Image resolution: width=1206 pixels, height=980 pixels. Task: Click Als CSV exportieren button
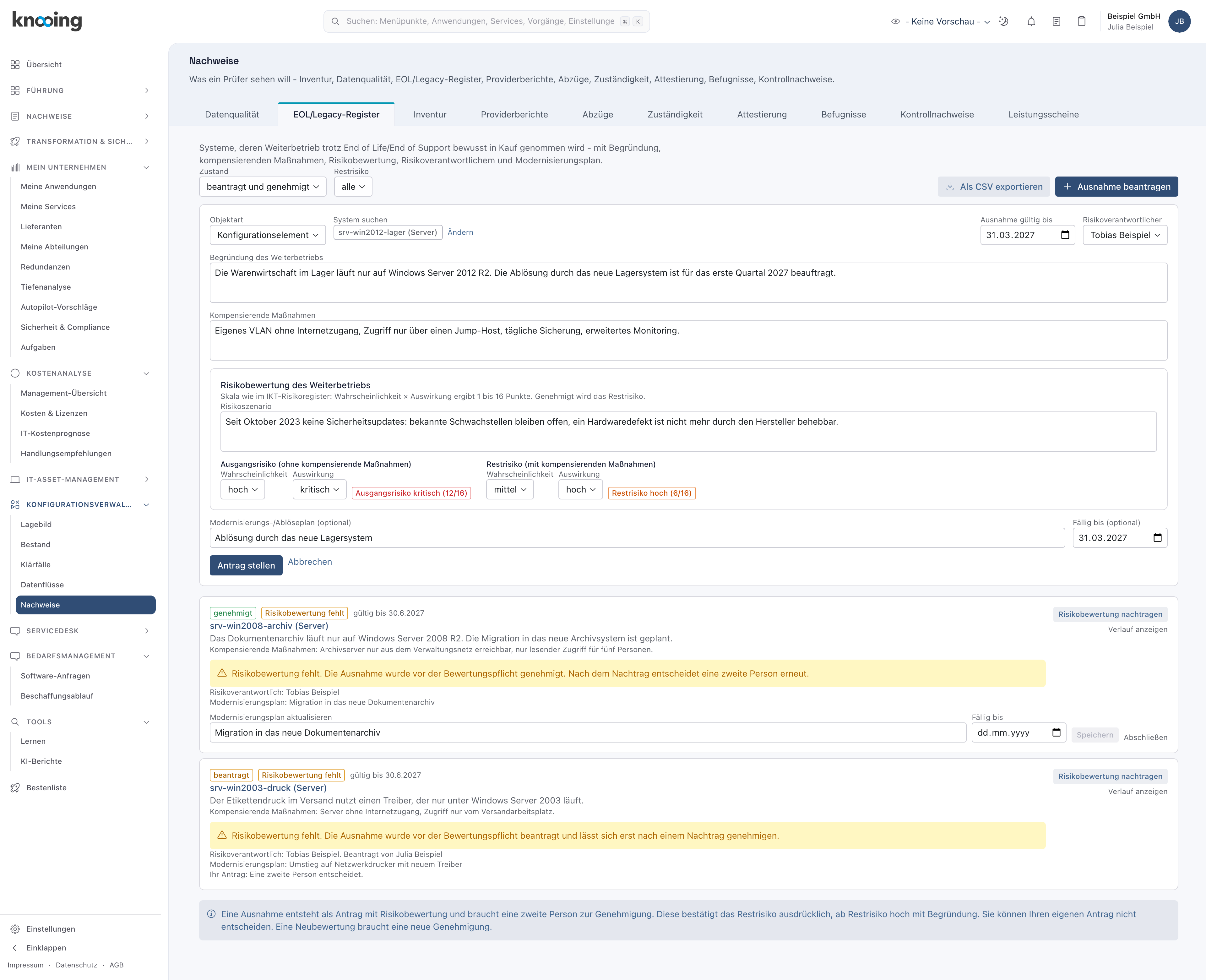(x=994, y=186)
